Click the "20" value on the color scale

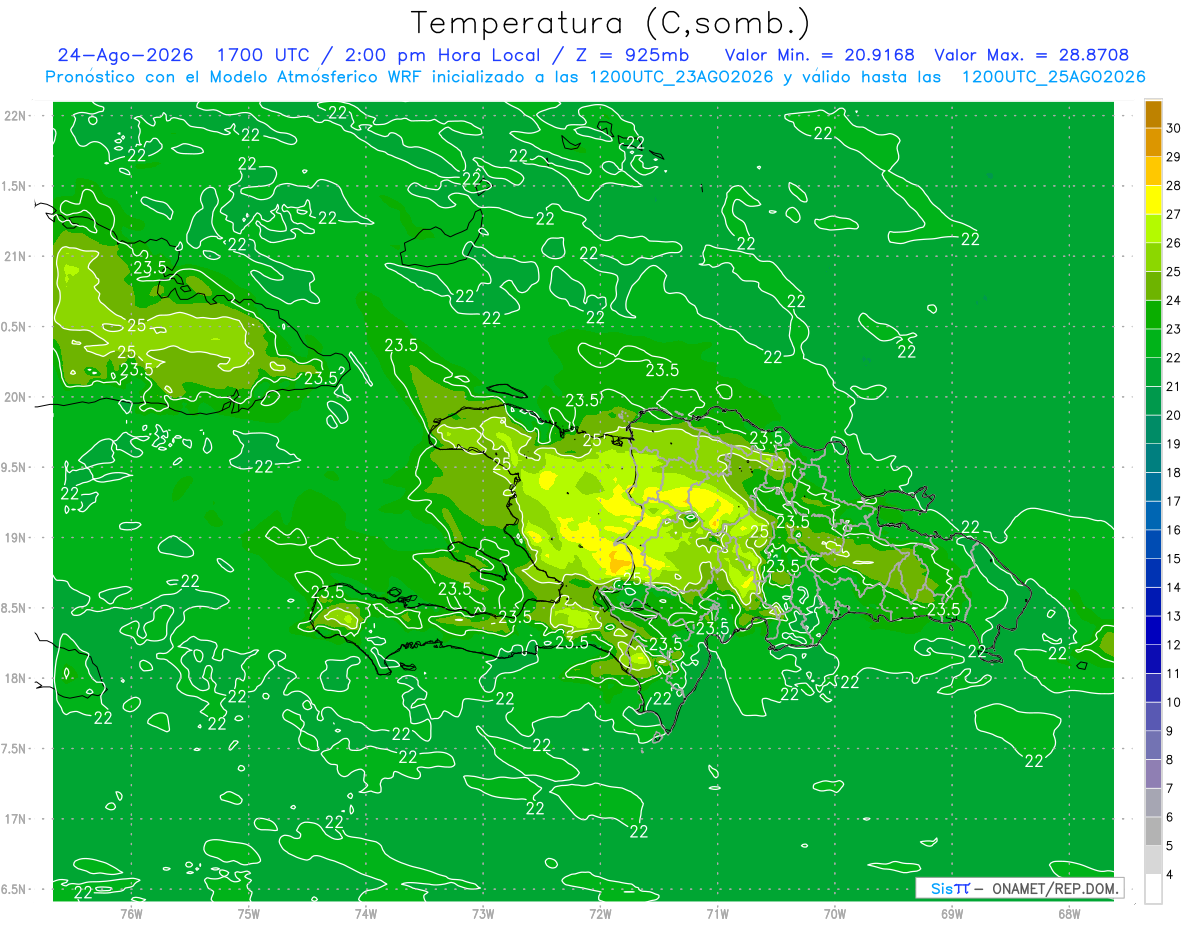click(1174, 415)
